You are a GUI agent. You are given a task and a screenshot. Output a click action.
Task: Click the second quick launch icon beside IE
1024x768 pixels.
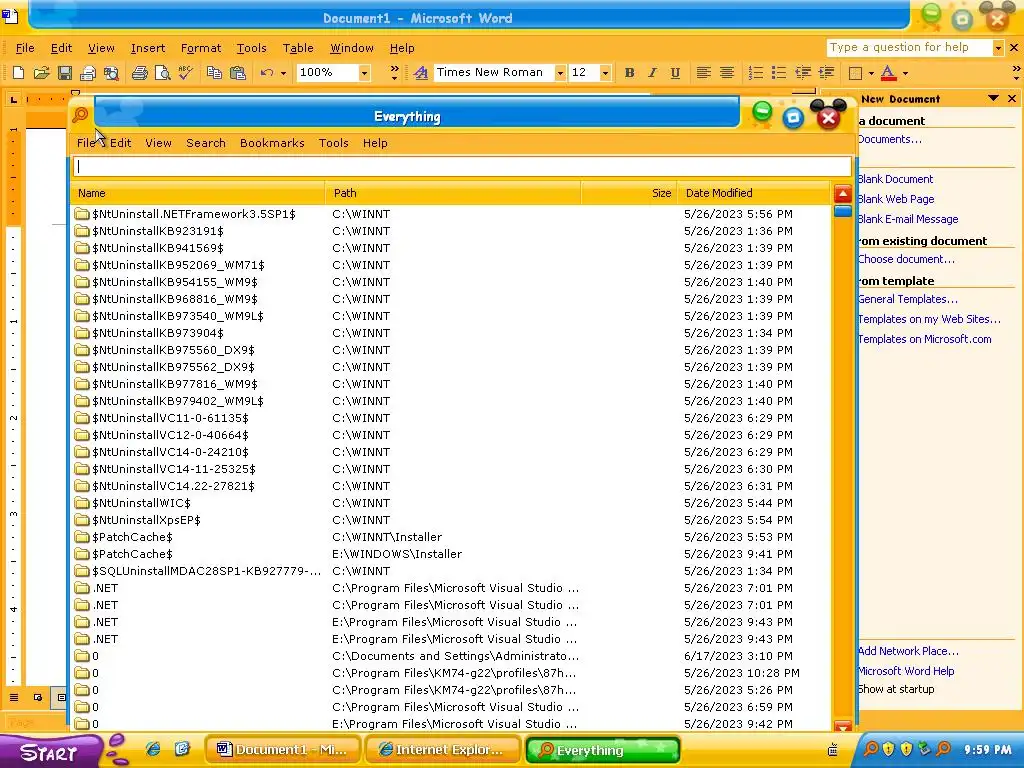pyautogui.click(x=182, y=749)
